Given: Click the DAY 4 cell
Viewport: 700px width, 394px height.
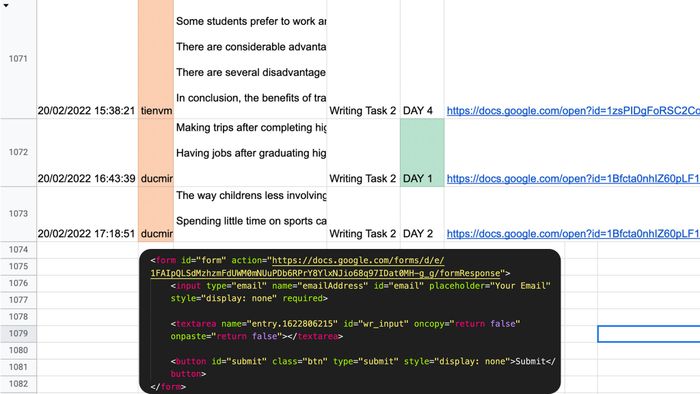Looking at the screenshot, I should pos(422,59).
